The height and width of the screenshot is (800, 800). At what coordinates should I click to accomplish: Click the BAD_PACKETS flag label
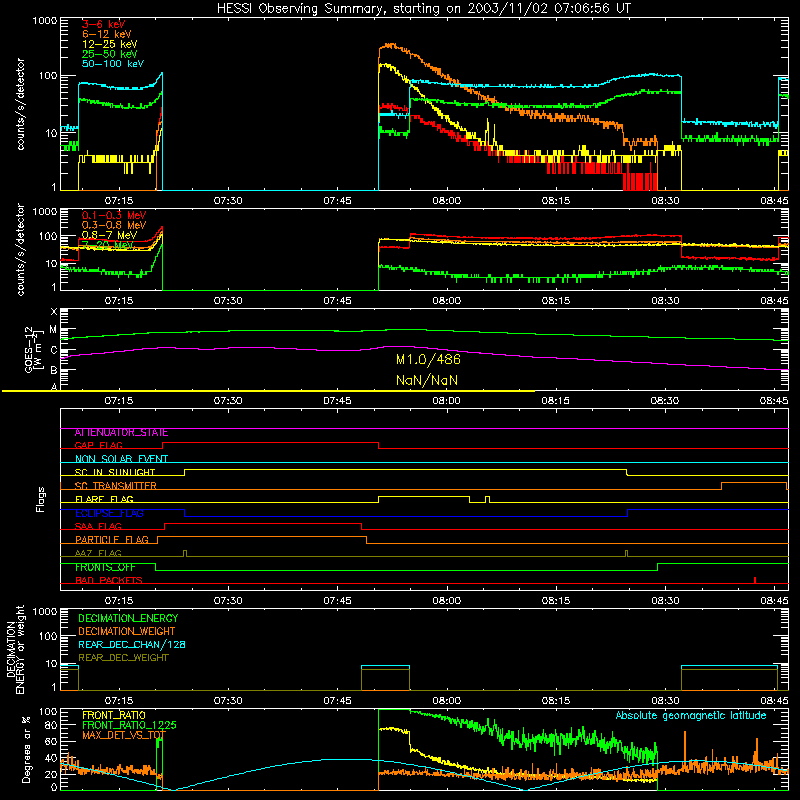pos(109,580)
